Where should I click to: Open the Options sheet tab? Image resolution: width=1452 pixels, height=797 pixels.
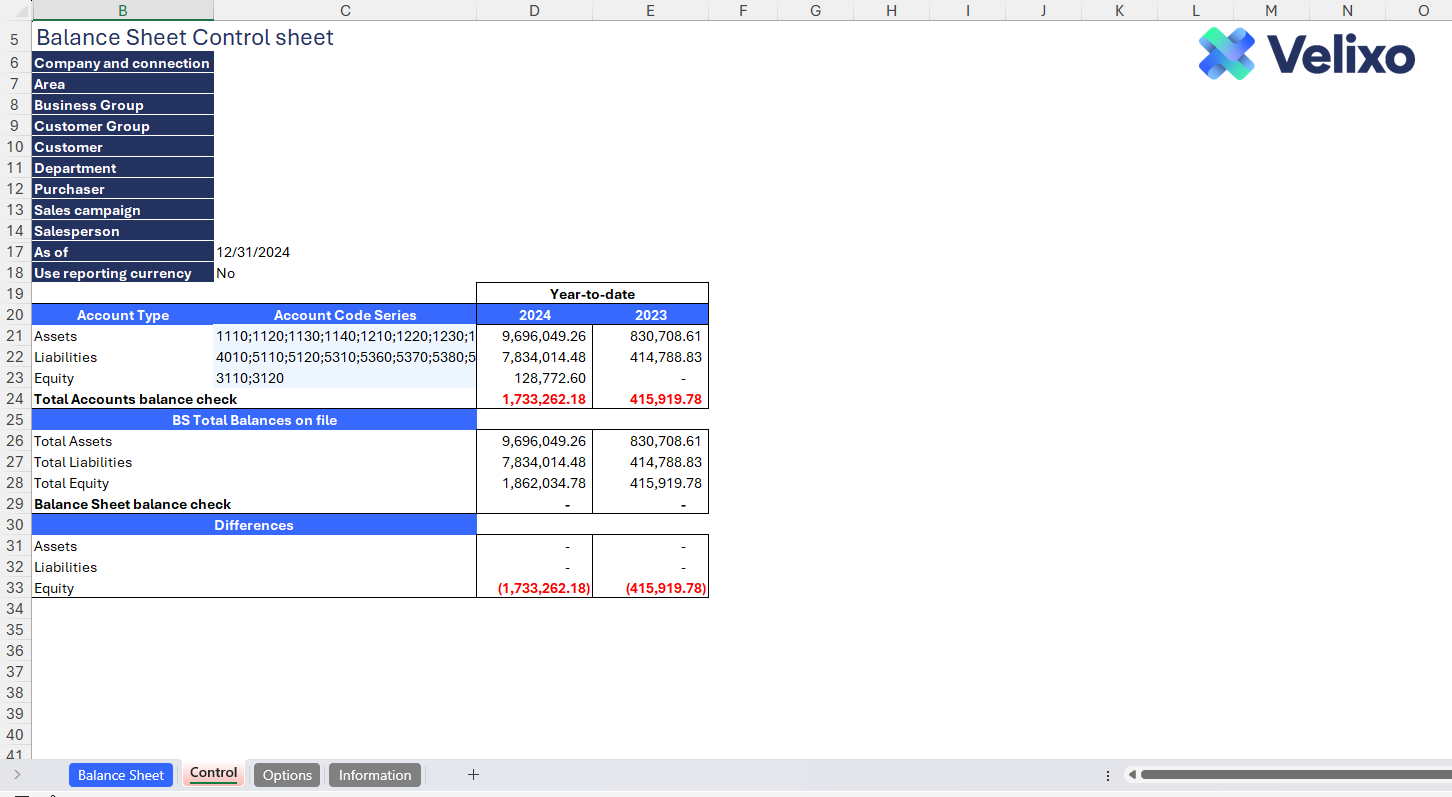coord(287,775)
